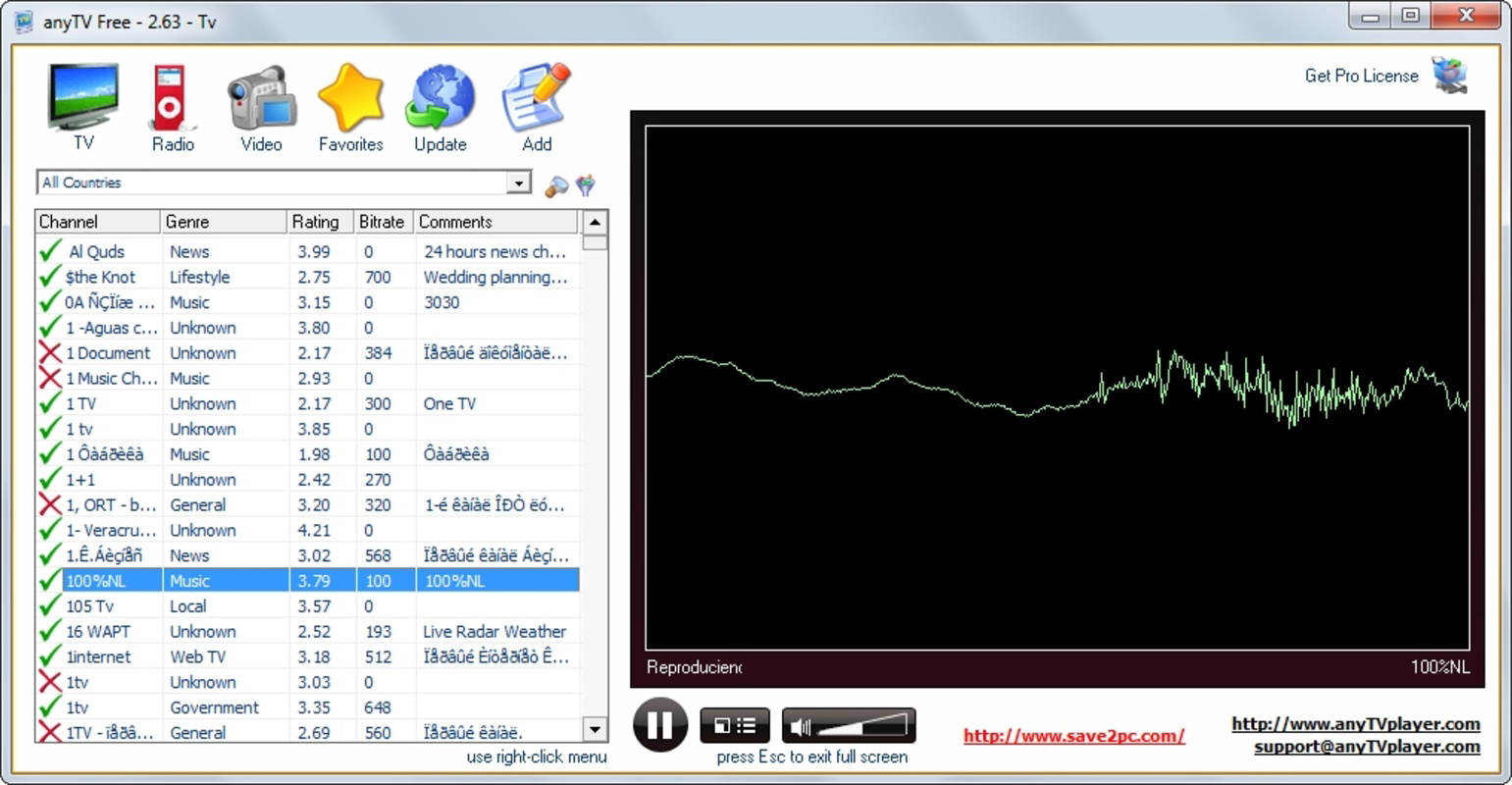
Task: Show Favorites star list
Action: 350,106
